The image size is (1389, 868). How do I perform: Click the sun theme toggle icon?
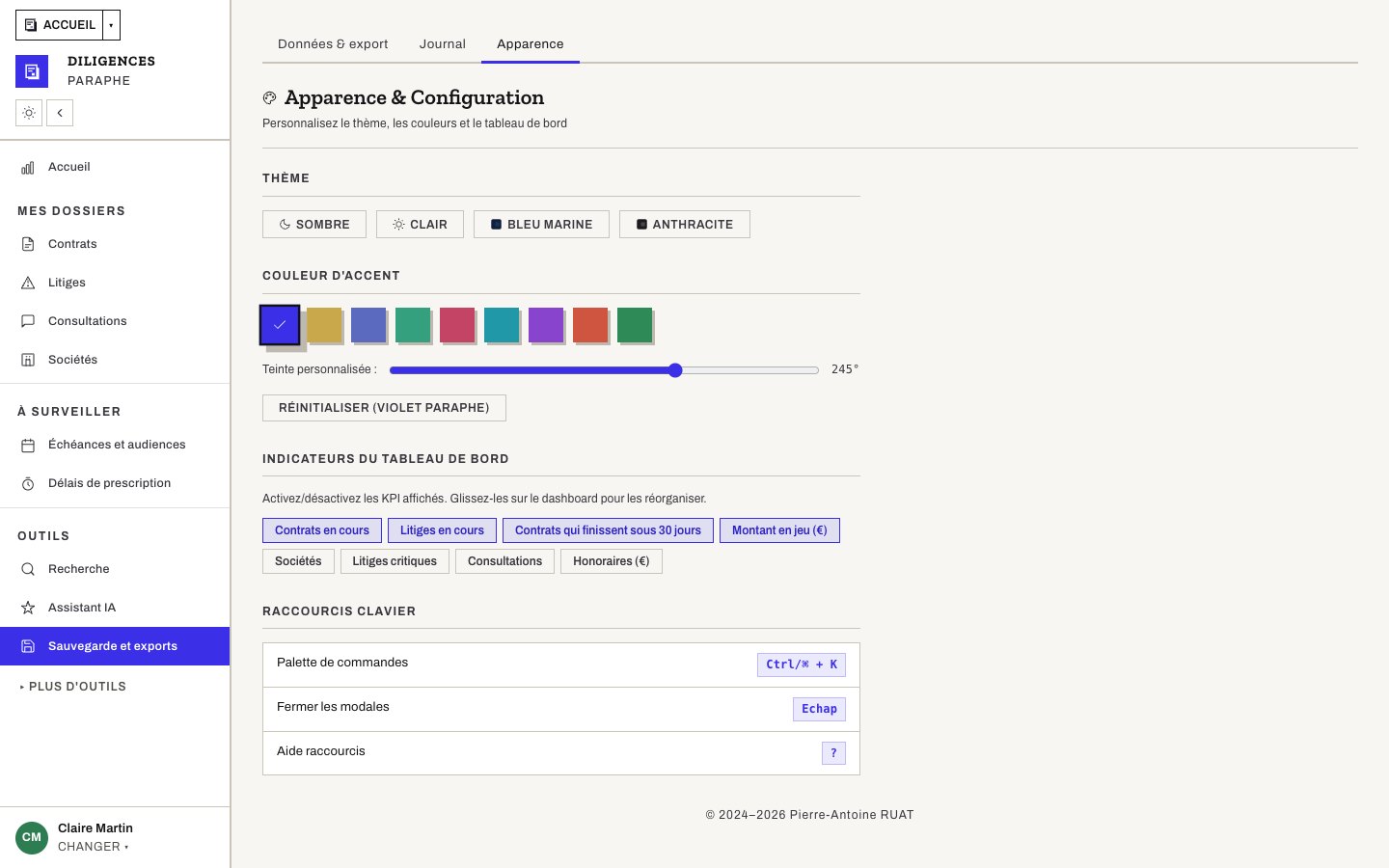click(x=29, y=113)
